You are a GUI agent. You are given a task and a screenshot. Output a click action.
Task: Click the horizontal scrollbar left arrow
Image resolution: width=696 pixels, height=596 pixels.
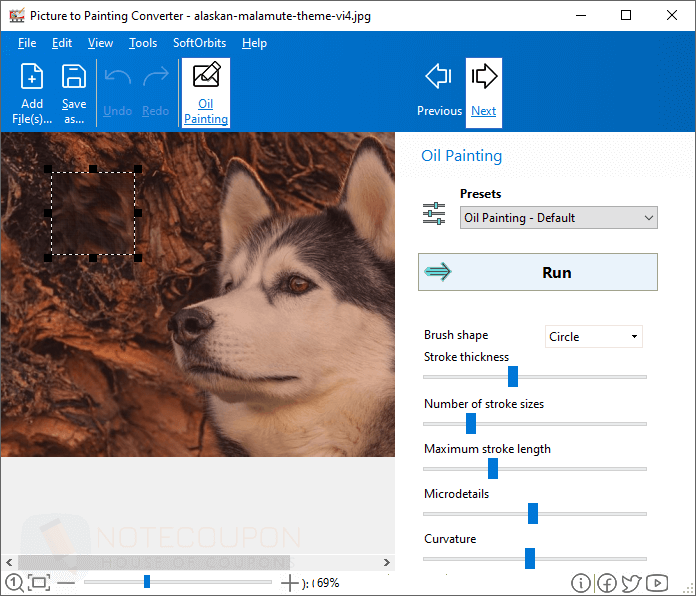pyautogui.click(x=9, y=562)
